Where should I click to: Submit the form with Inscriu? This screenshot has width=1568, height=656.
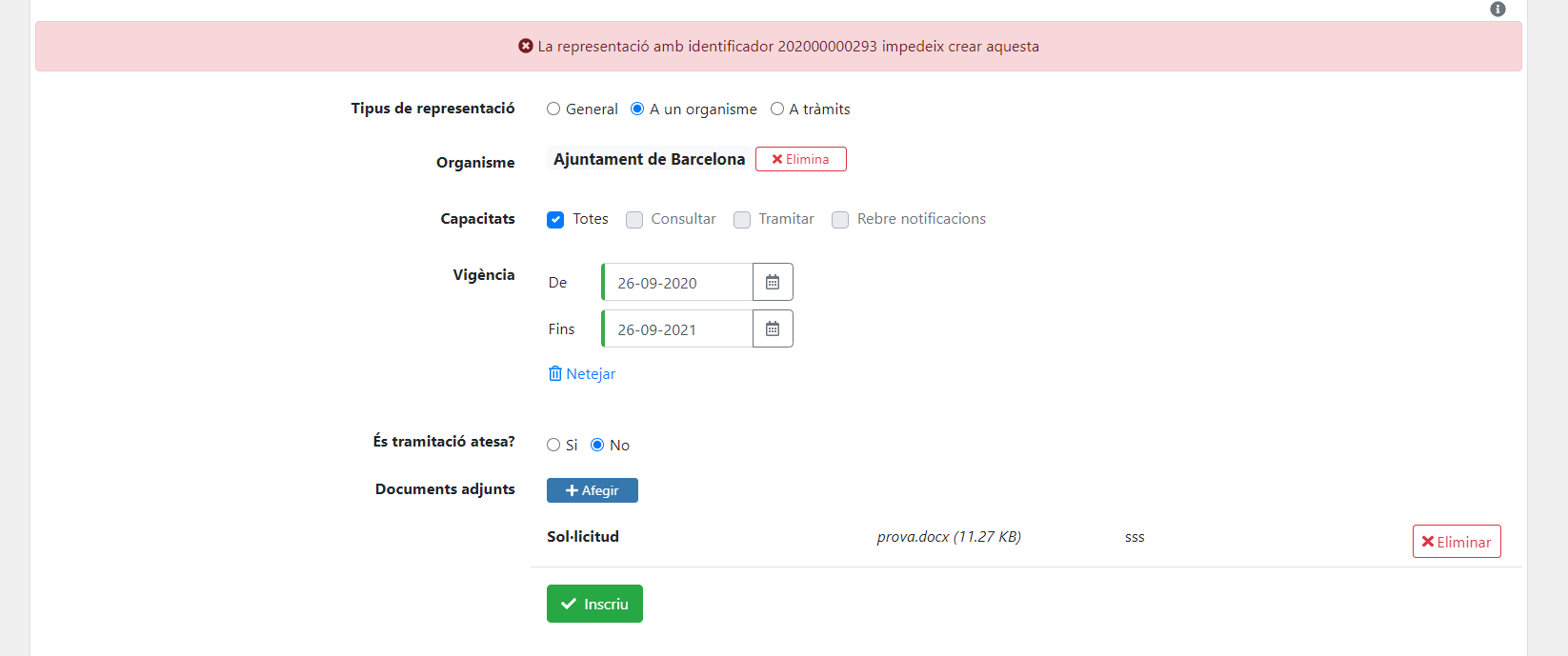coord(594,604)
